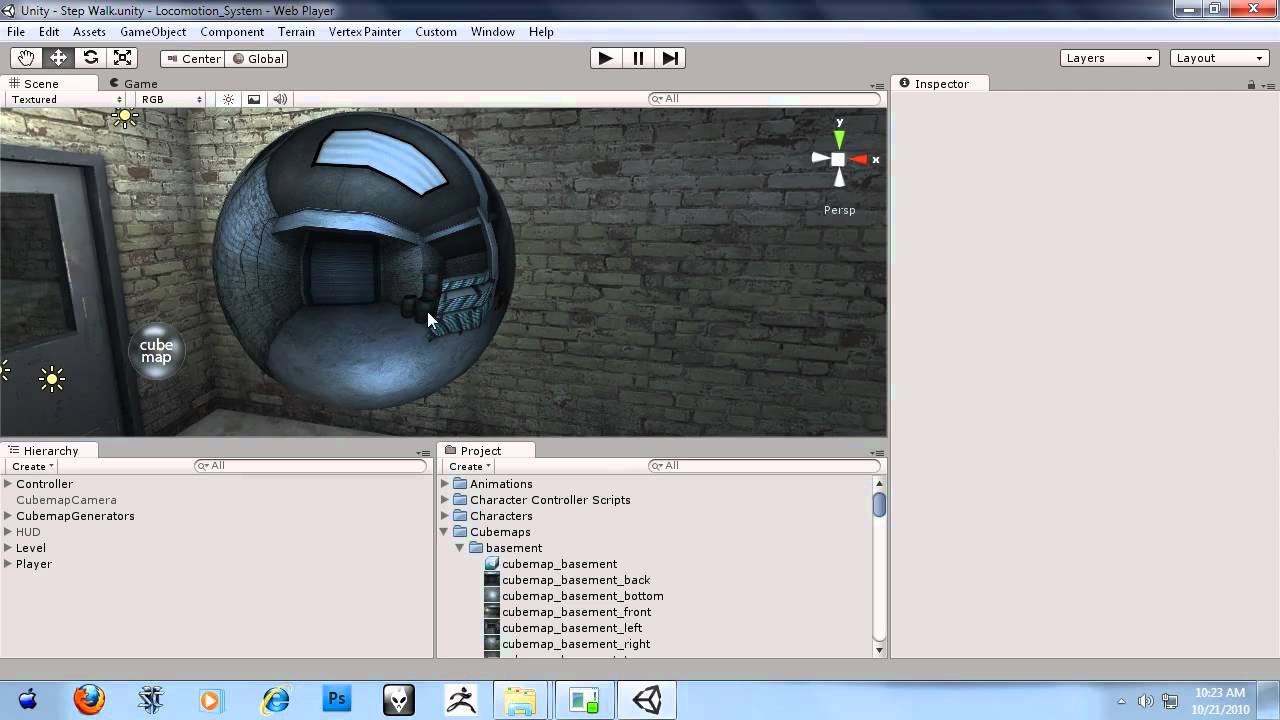Open the Textured draw mode dropdown
The height and width of the screenshot is (720, 1280).
66,99
